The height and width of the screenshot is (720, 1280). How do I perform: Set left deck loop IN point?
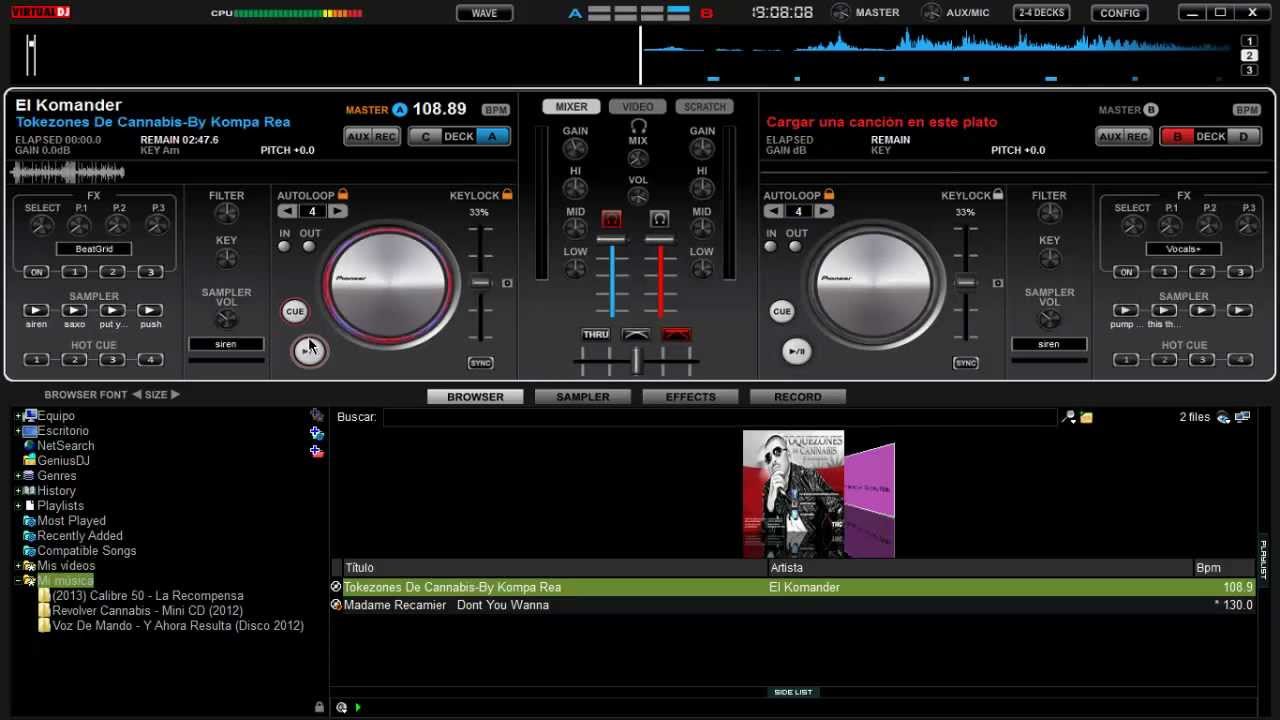tap(285, 246)
